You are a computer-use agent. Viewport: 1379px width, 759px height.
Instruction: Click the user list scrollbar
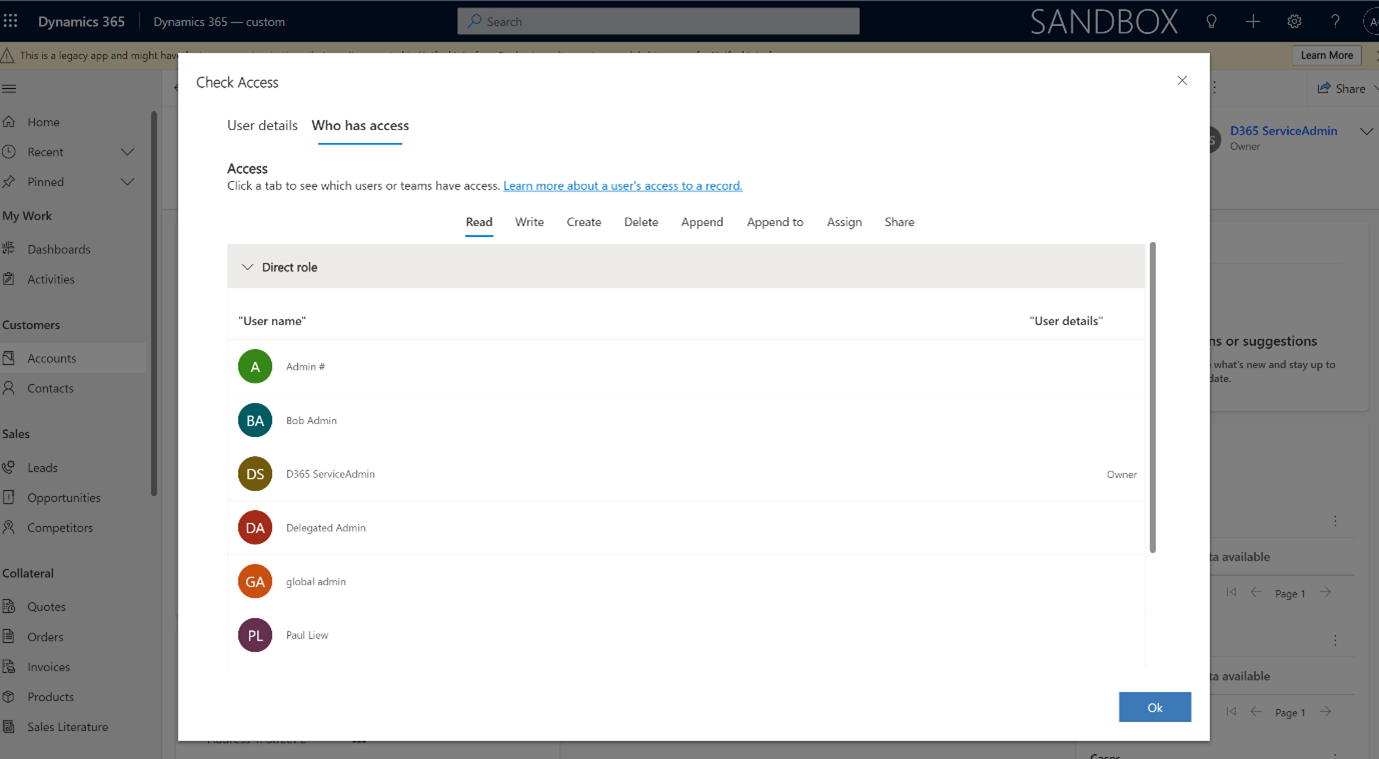(x=1152, y=400)
